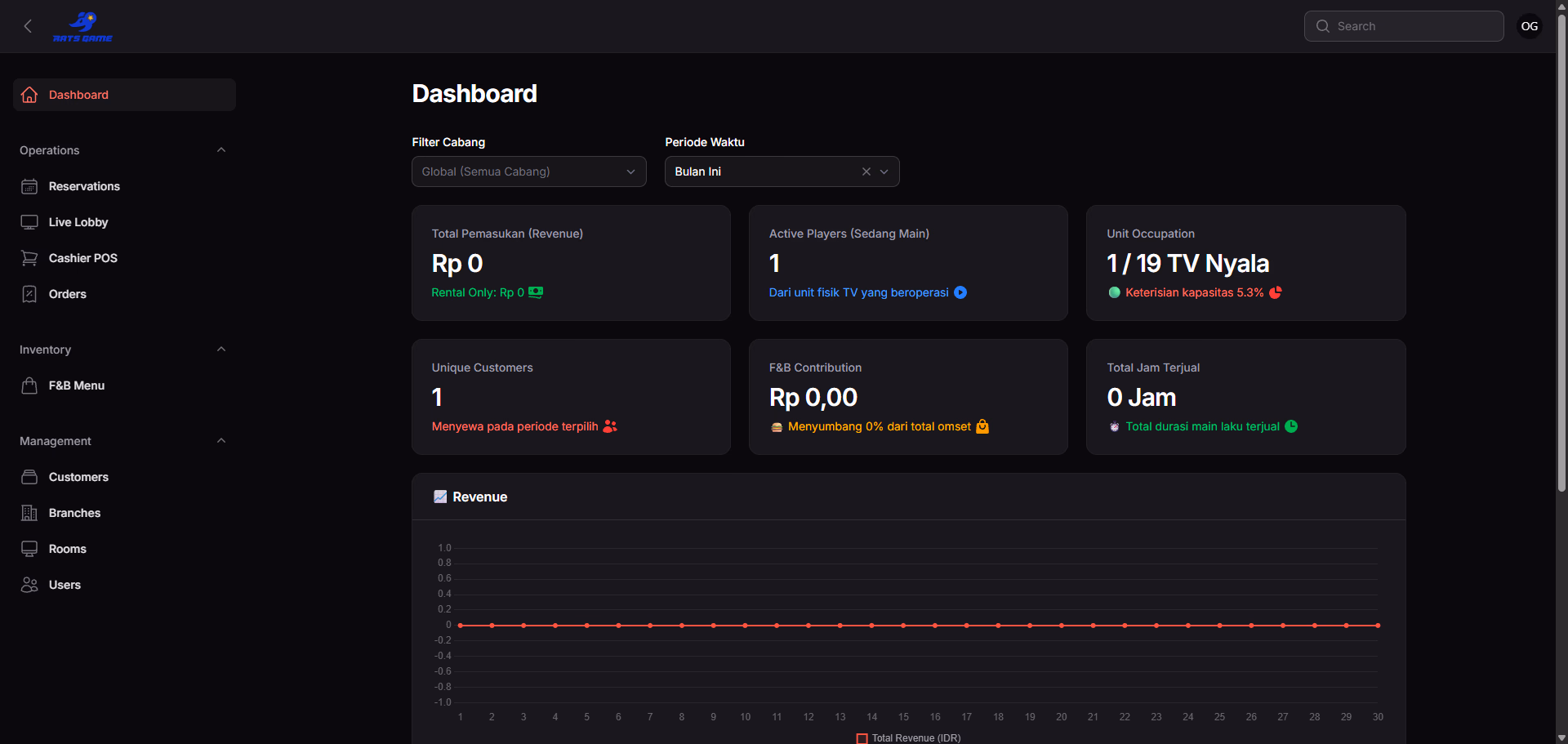
Task: Open the Reservations page
Action: pyautogui.click(x=124, y=186)
